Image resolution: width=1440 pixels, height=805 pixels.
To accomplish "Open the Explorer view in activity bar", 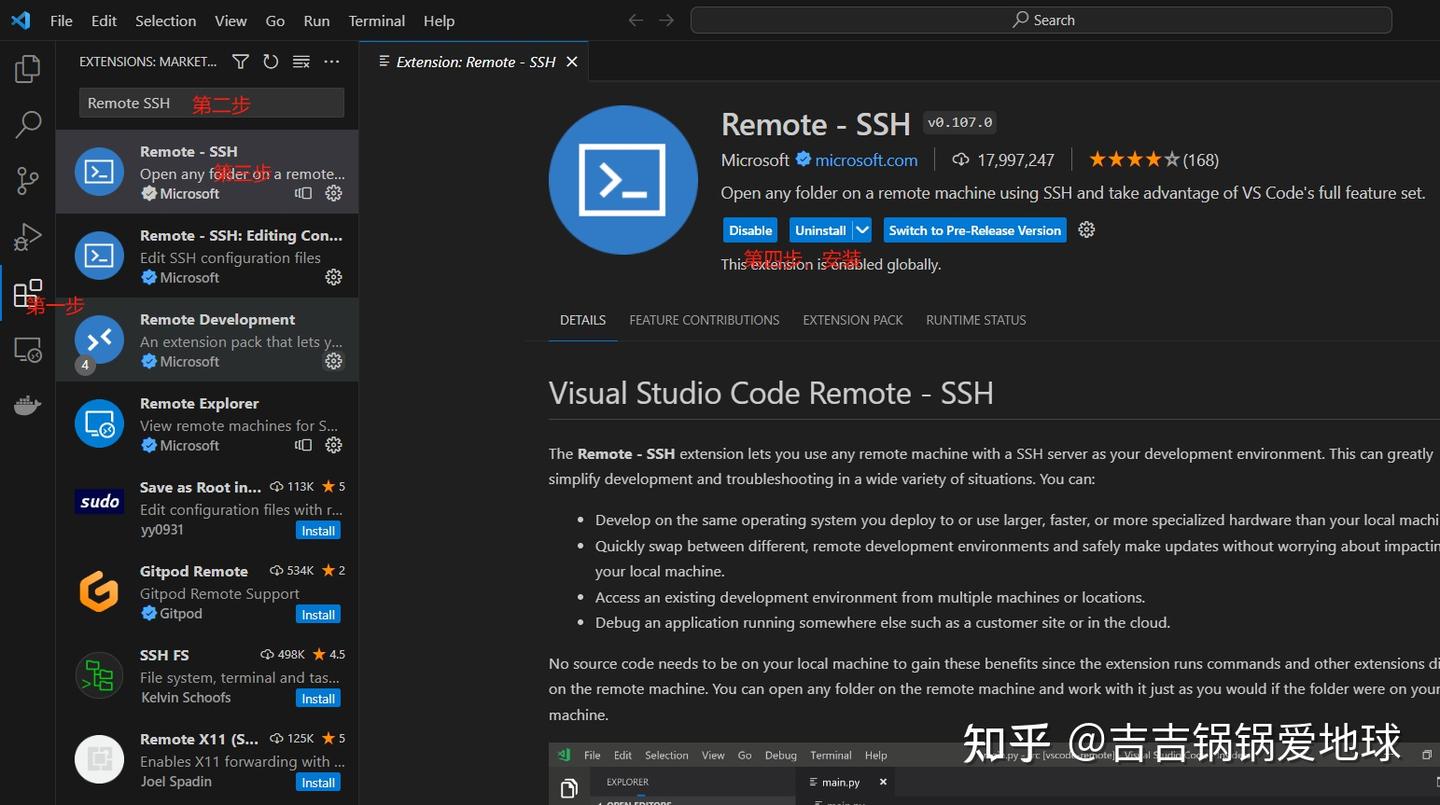I will click(27, 67).
